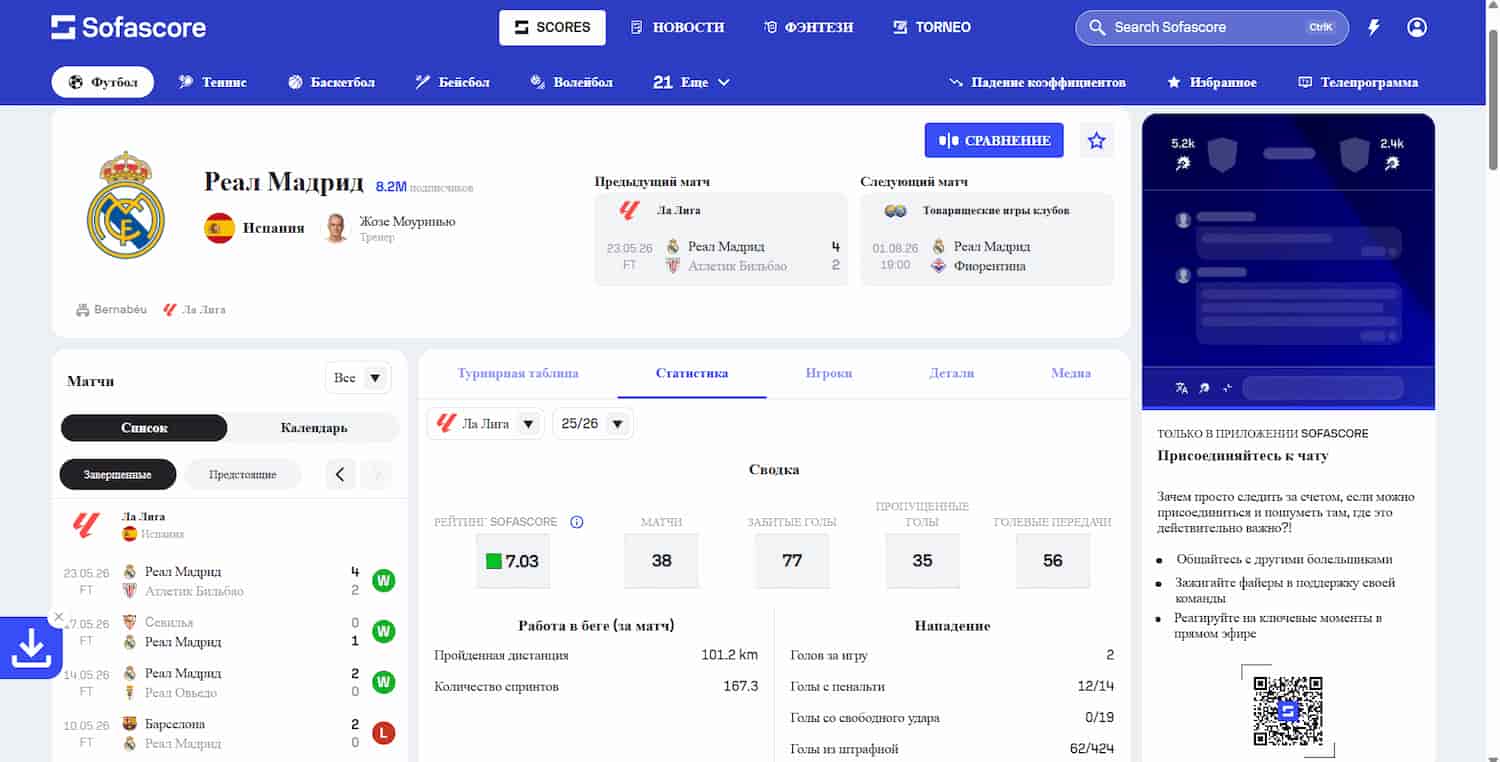This screenshot has width=1500, height=762.
Task: Open the Bernabéu stadium link
Action: (111, 310)
